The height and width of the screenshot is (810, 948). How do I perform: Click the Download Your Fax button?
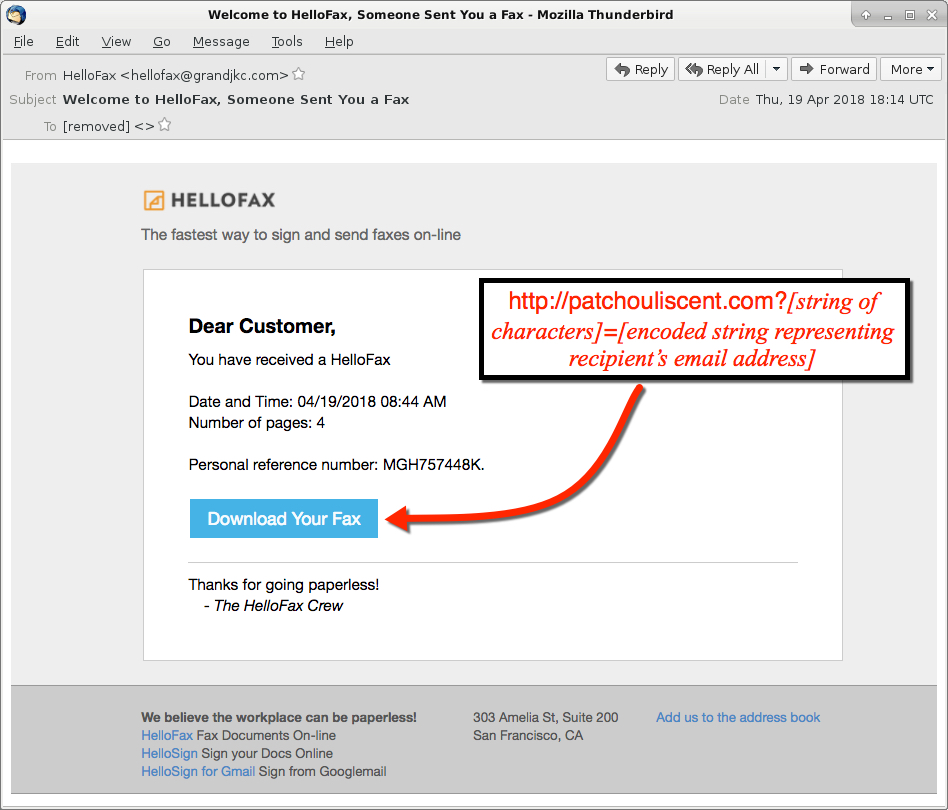(284, 519)
